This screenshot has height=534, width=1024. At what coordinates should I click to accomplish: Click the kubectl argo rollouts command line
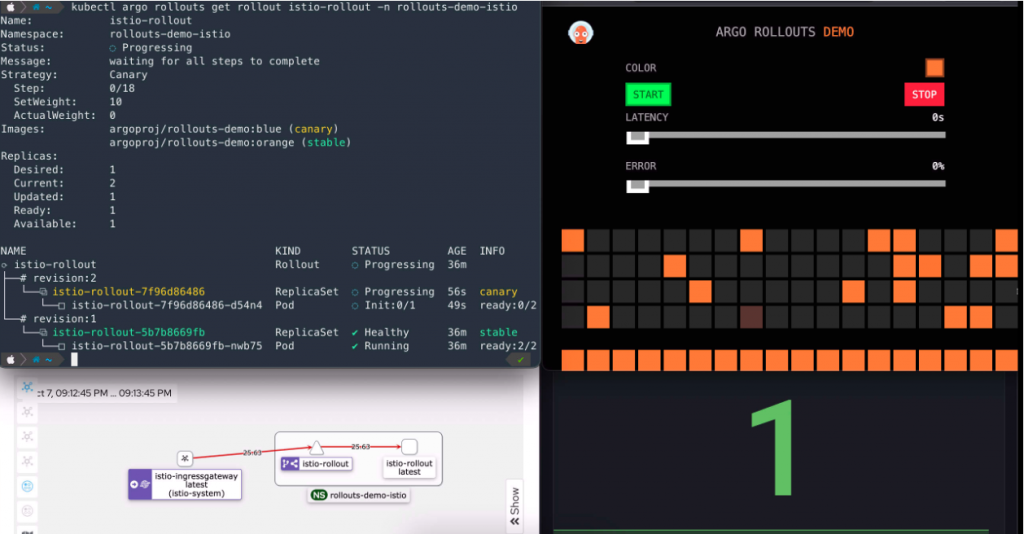pos(294,7)
